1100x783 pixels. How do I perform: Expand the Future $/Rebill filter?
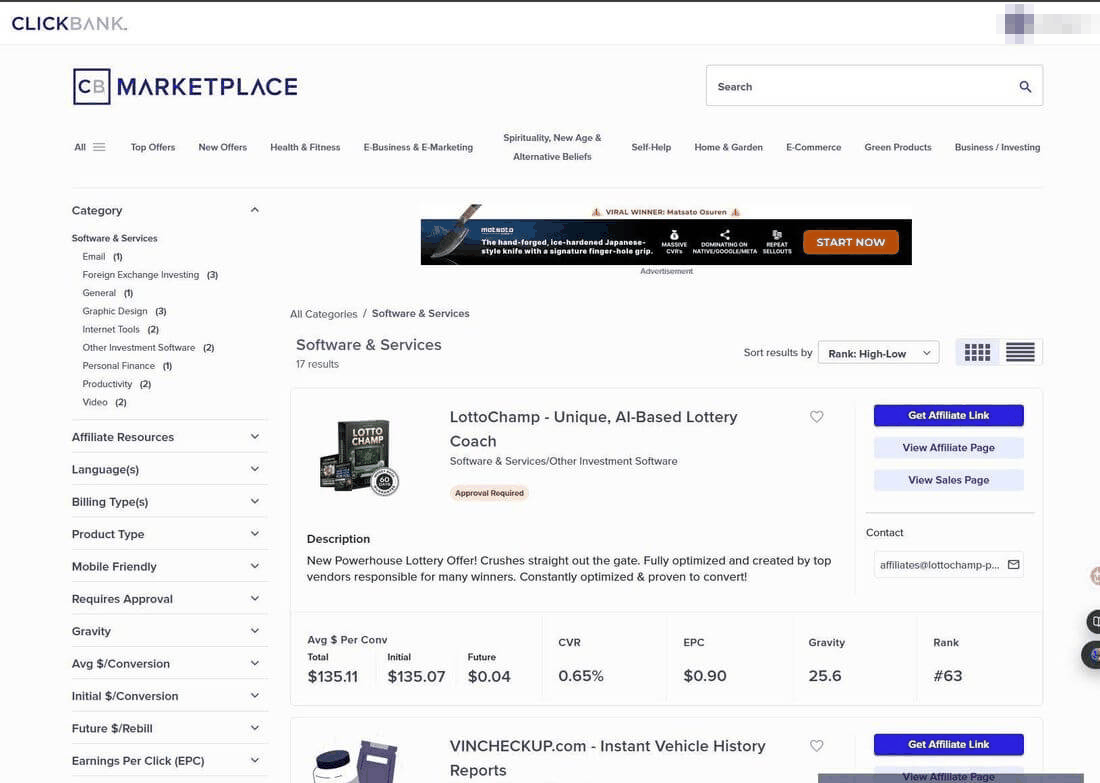[169, 728]
